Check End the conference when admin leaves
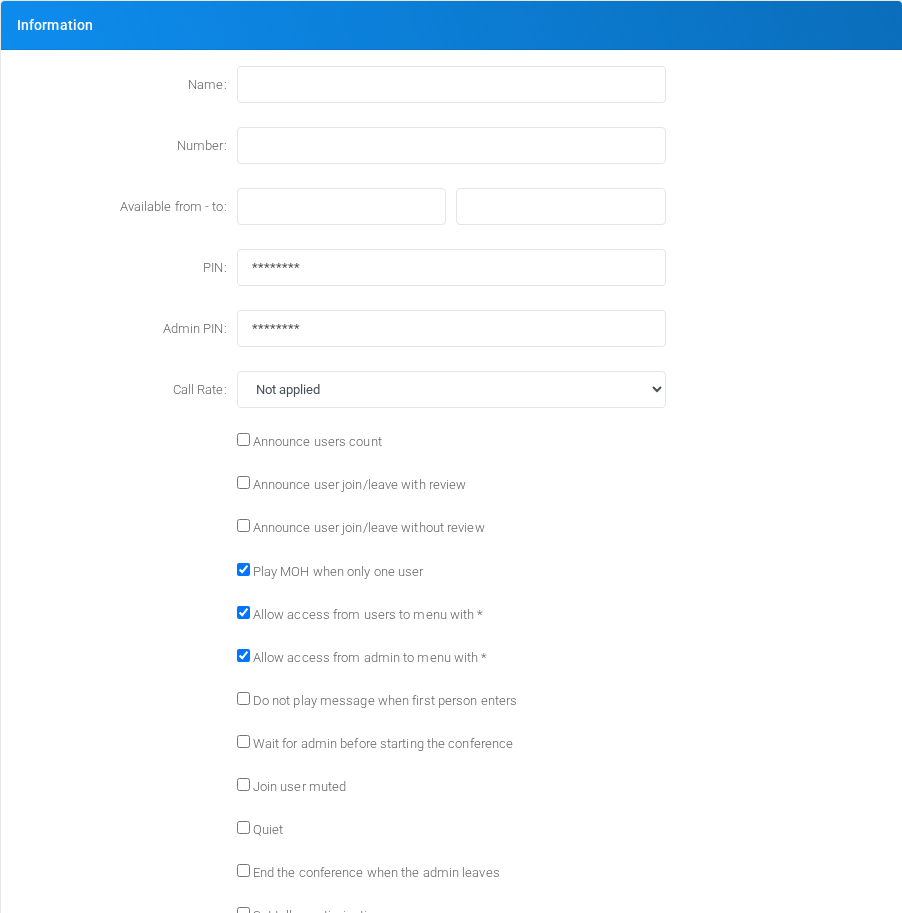 coord(243,871)
